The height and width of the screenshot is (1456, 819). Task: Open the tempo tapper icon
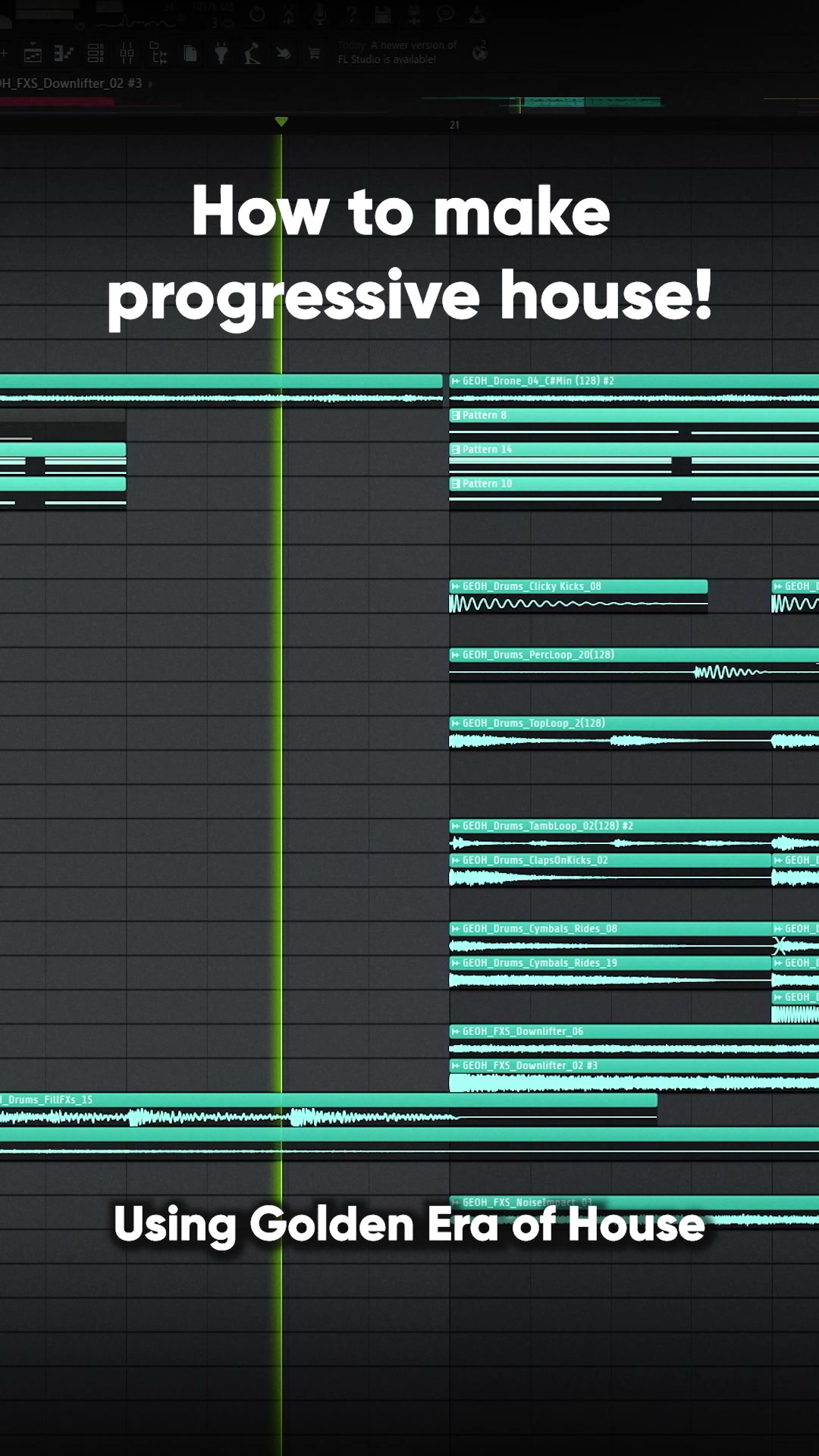click(x=253, y=54)
